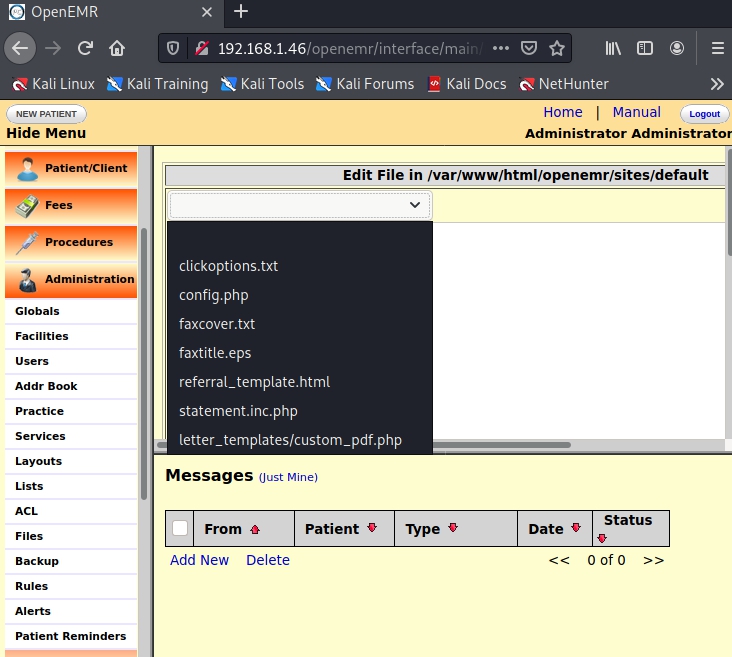This screenshot has height=657, width=732.
Task: Select statement.inc.php from the file list
Action: click(x=300, y=411)
